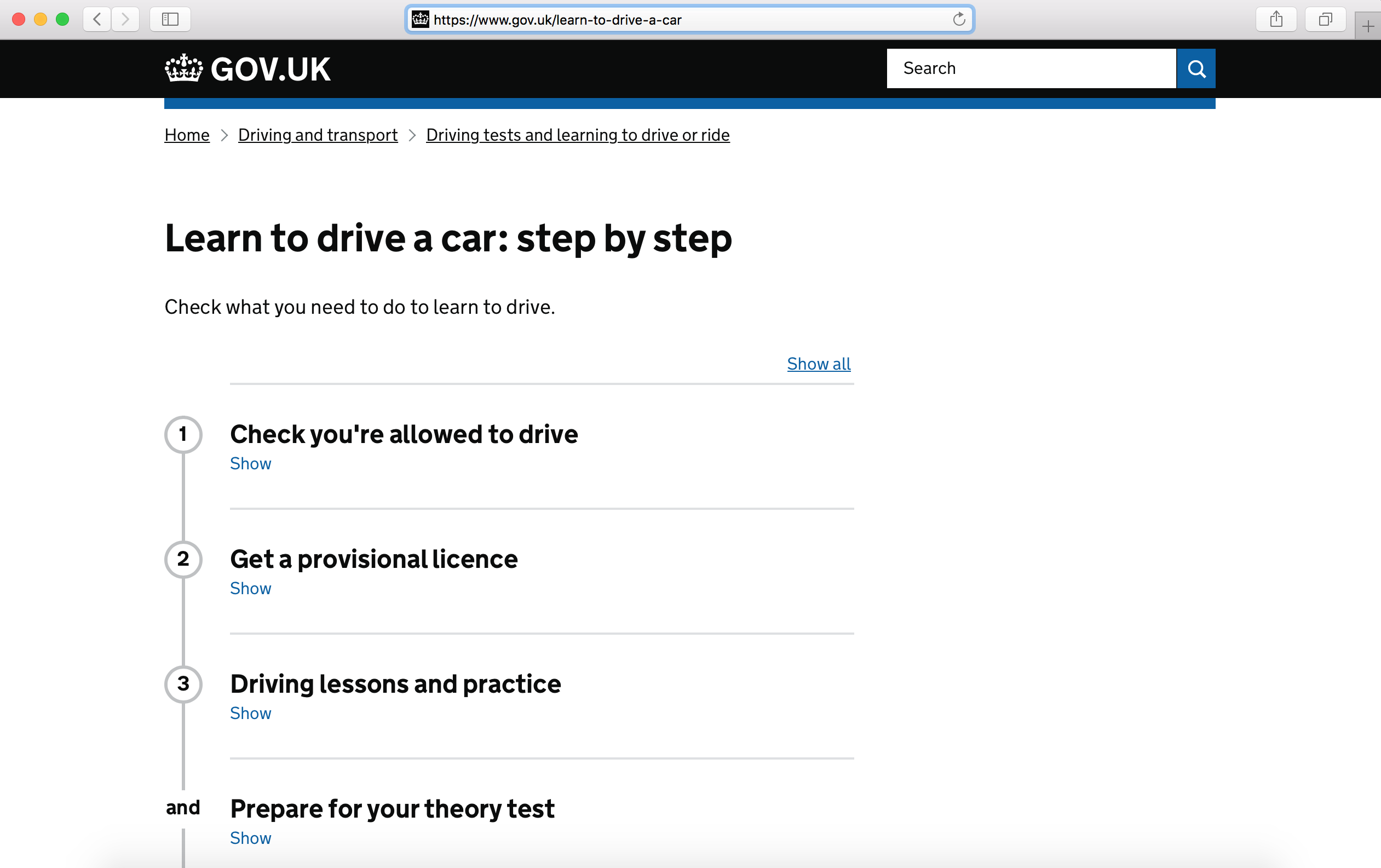The image size is (1381, 868).
Task: Open a new tab with plus
Action: coord(1368,26)
